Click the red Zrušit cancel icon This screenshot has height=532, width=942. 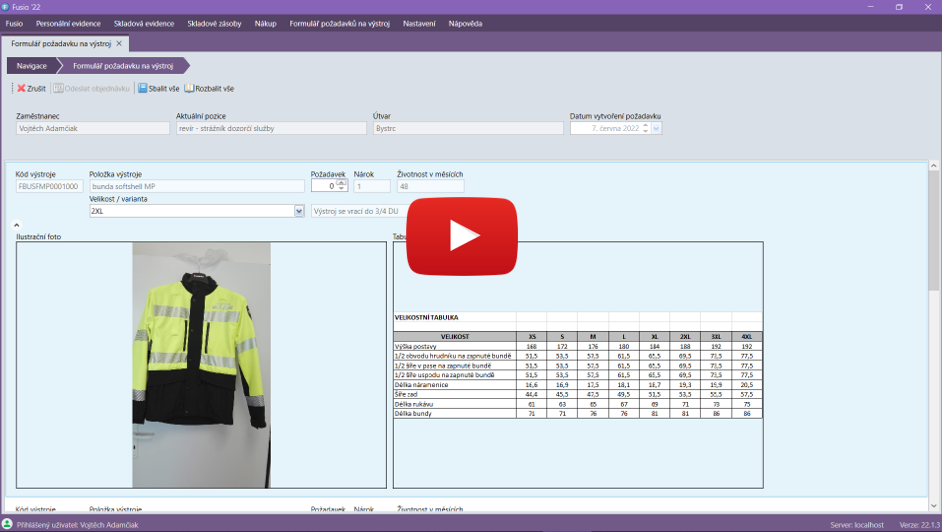coord(22,88)
